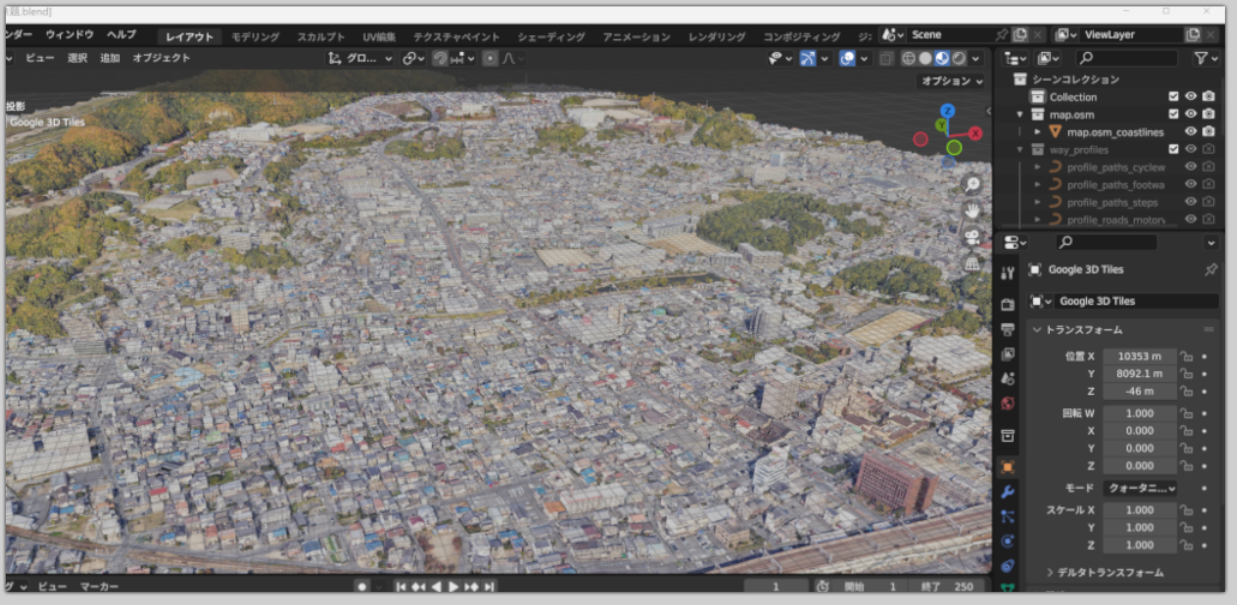
Task: Expand the map.osm_coastlines tree item
Action: (x=1037, y=132)
